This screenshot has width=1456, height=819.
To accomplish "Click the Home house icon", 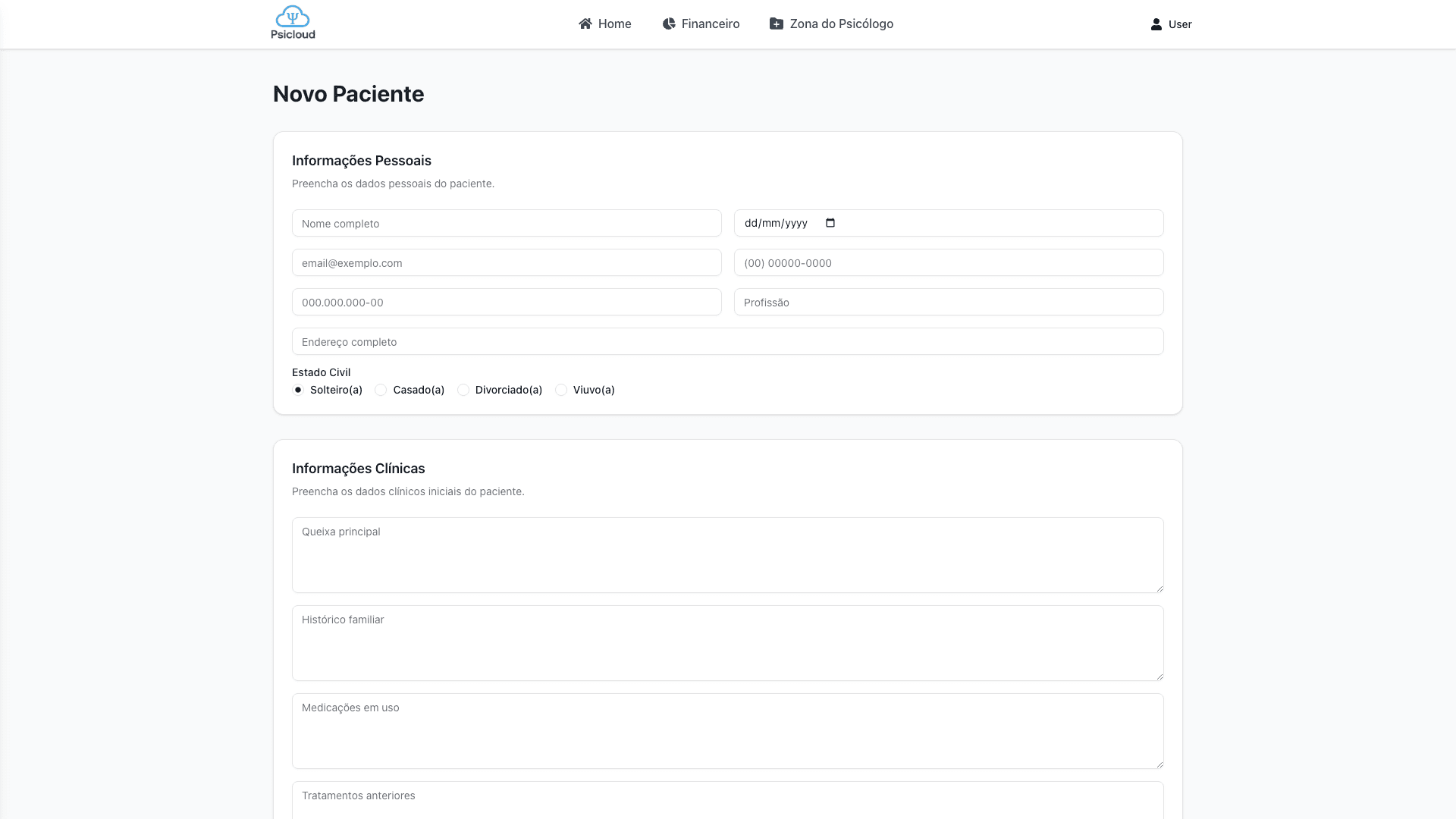I will coord(585,24).
